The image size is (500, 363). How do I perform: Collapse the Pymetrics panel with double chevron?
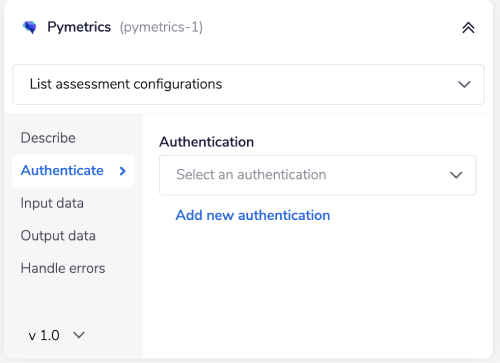pos(468,28)
